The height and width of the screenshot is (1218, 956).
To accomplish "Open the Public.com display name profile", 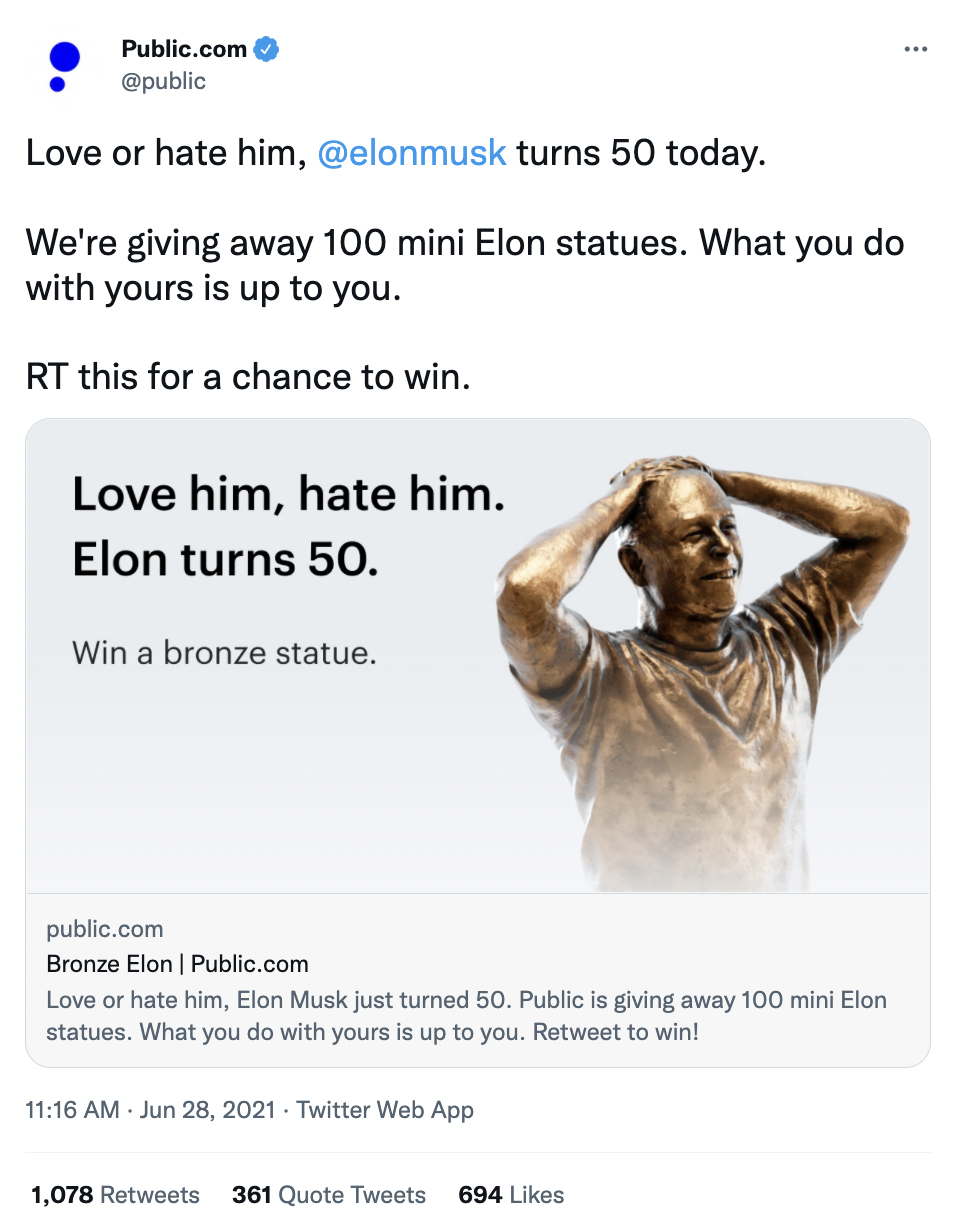I will click(x=184, y=49).
